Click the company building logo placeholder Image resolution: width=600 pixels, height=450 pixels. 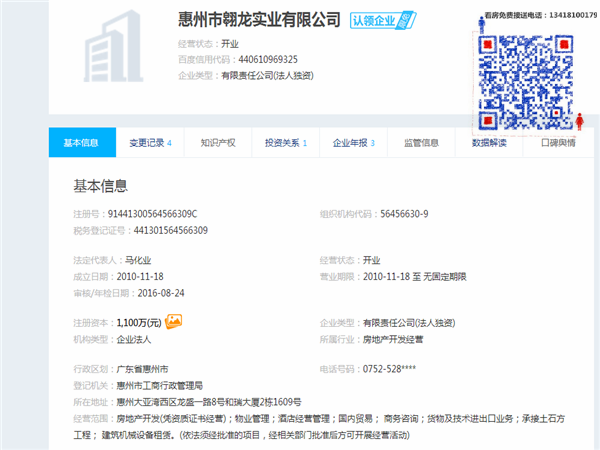pyautogui.click(x=113, y=46)
